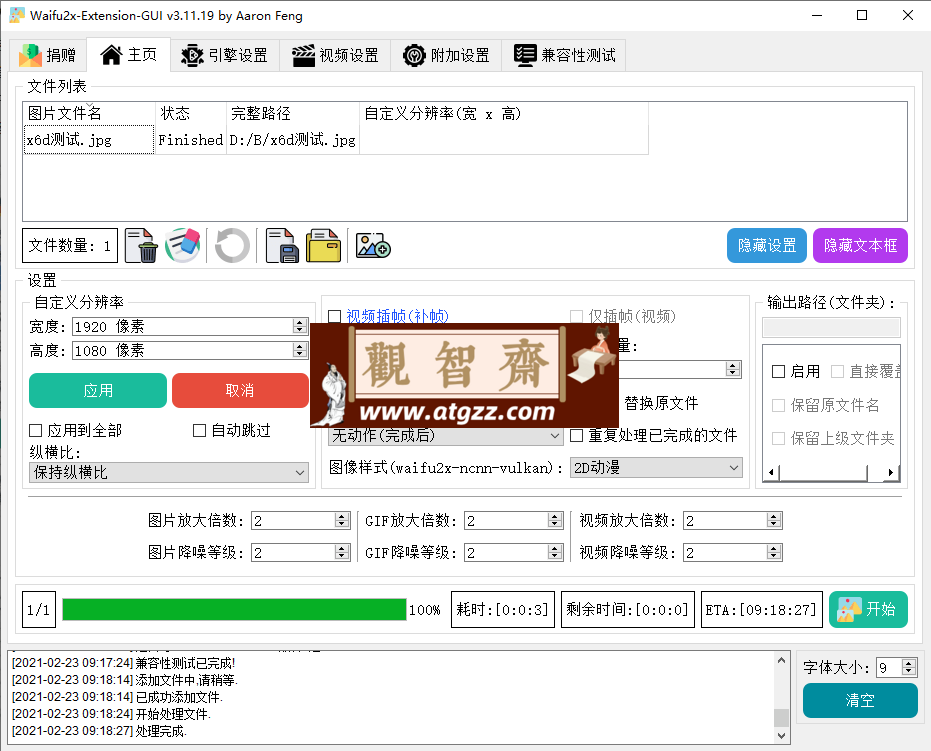The image size is (931, 751).
Task: Click the 图片文件名 column header
Action: pos(89,113)
